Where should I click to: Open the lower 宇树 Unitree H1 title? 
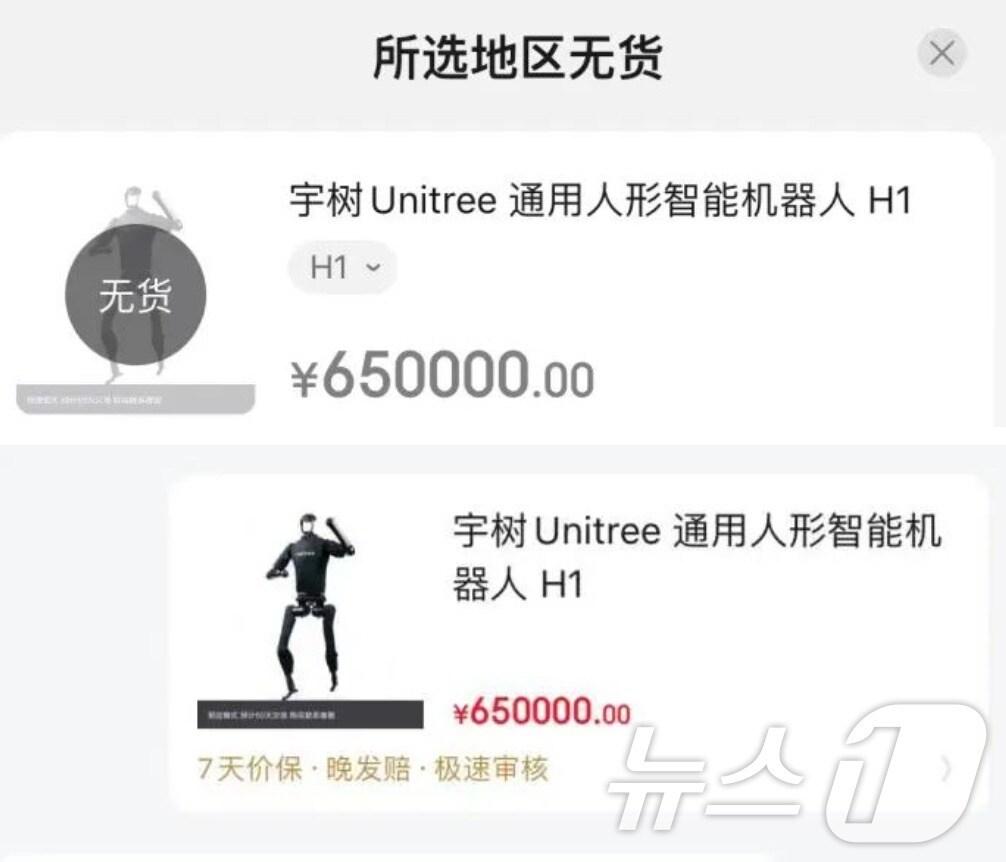697,557
